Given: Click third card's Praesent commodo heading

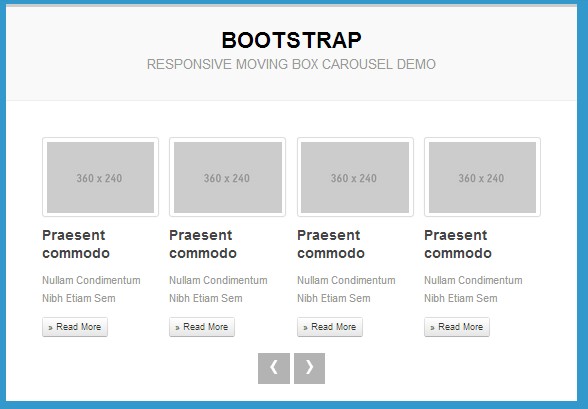Looking at the screenshot, I should (331, 244).
